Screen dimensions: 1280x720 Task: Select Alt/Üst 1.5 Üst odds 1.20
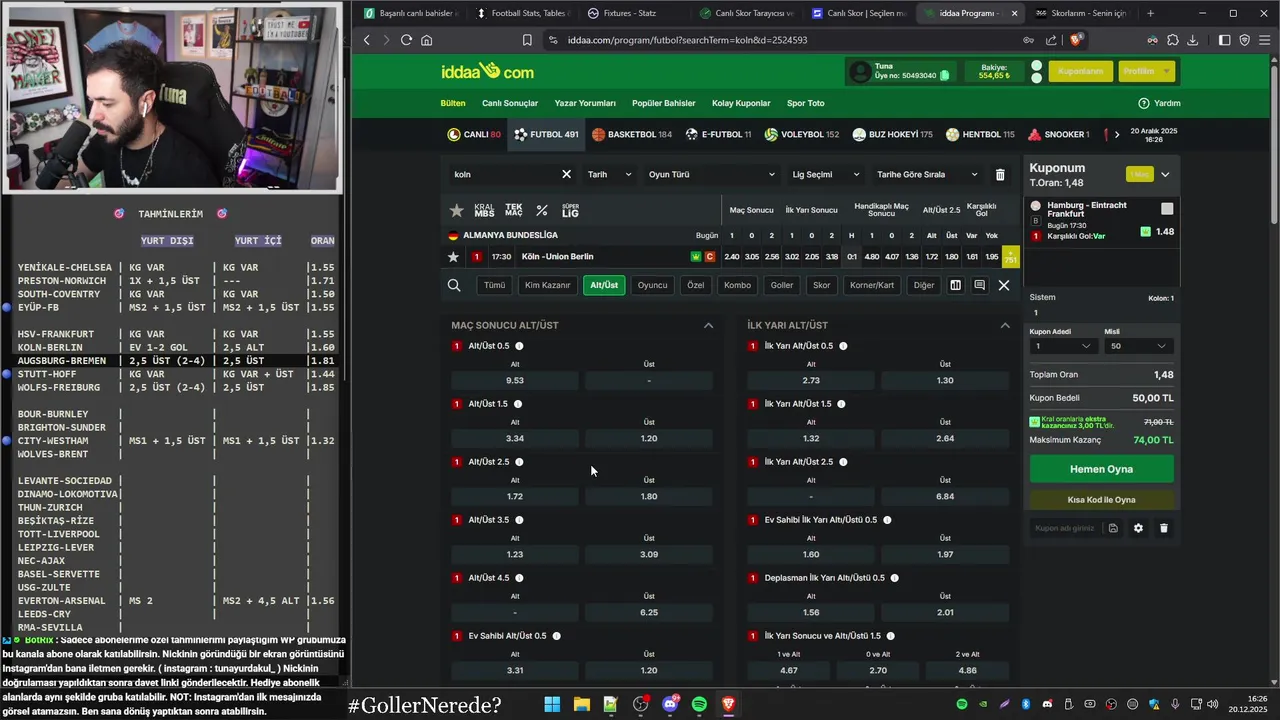(x=649, y=438)
